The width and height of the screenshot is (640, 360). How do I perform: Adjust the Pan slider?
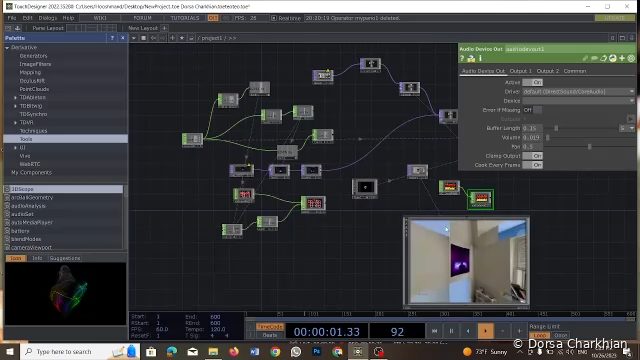pos(590,147)
